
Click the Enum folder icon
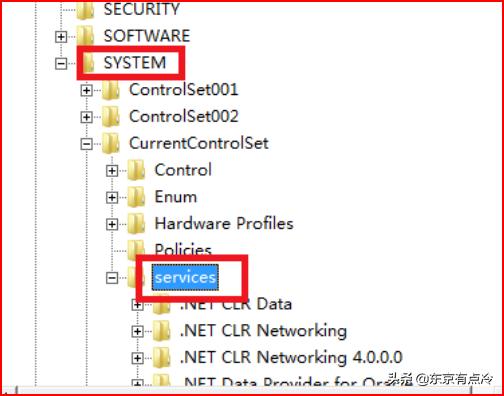pyautogui.click(x=136, y=197)
